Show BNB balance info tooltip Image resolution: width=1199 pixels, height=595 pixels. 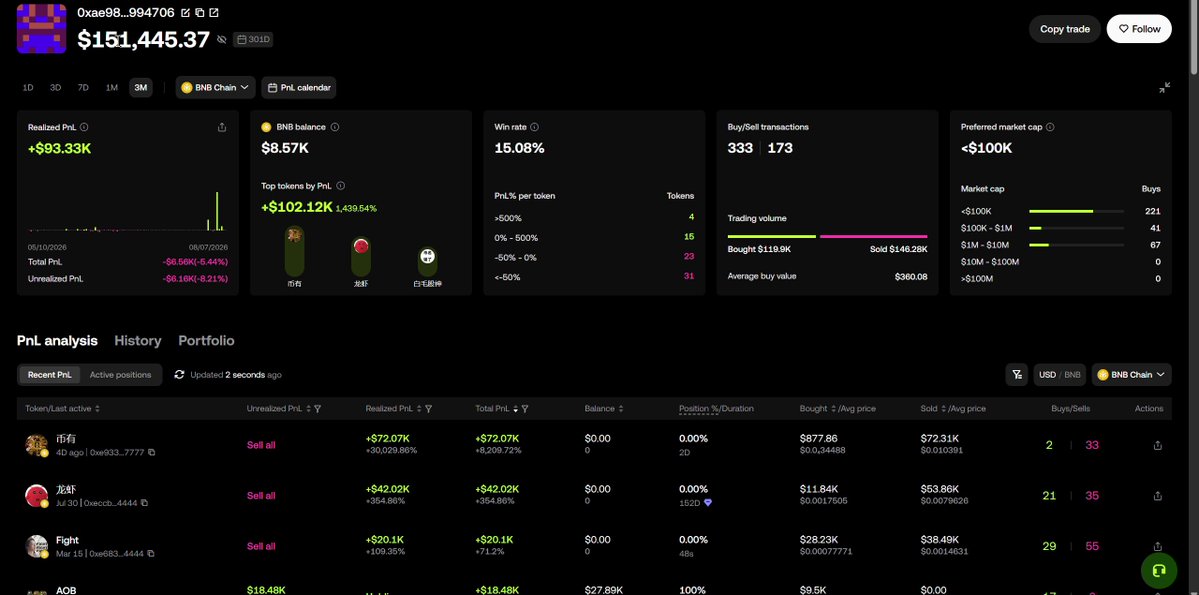[x=335, y=127]
